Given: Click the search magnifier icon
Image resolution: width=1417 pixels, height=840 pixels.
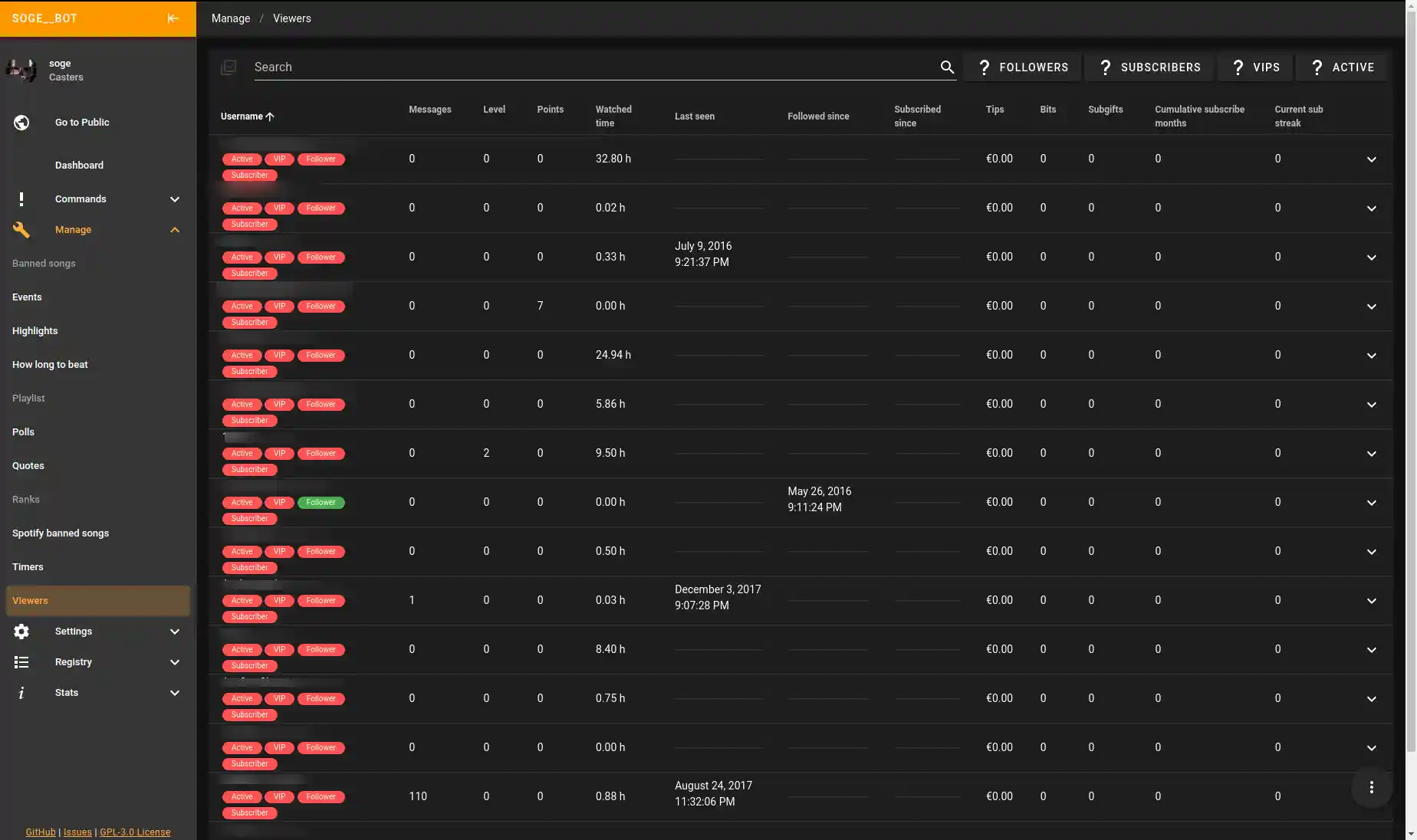Looking at the screenshot, I should click(947, 67).
